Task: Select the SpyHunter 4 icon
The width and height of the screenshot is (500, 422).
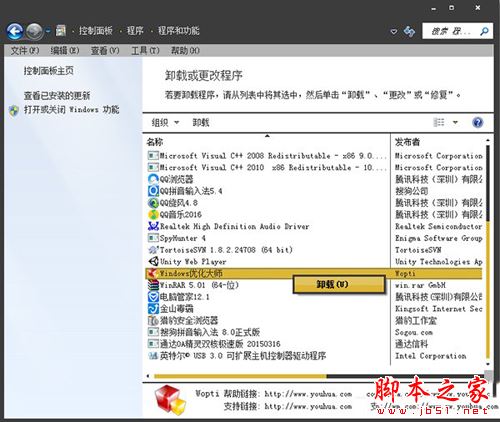Action: click(153, 238)
